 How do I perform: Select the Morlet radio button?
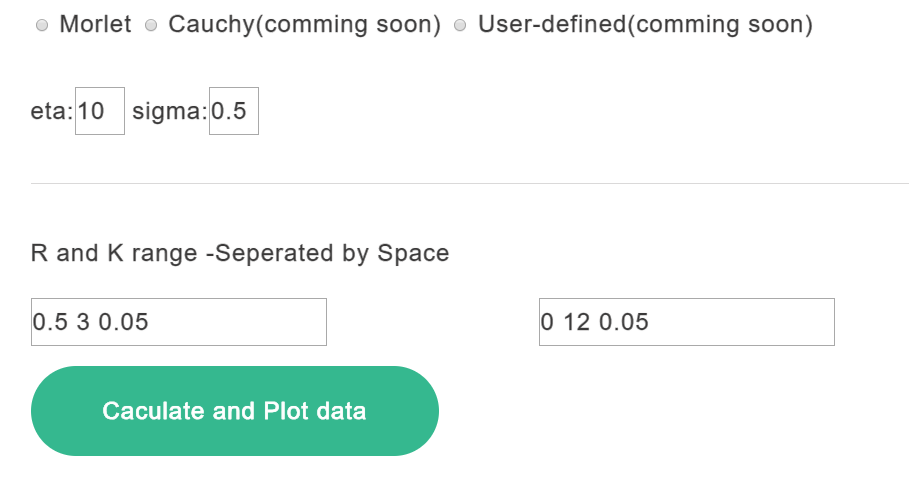(x=42, y=26)
